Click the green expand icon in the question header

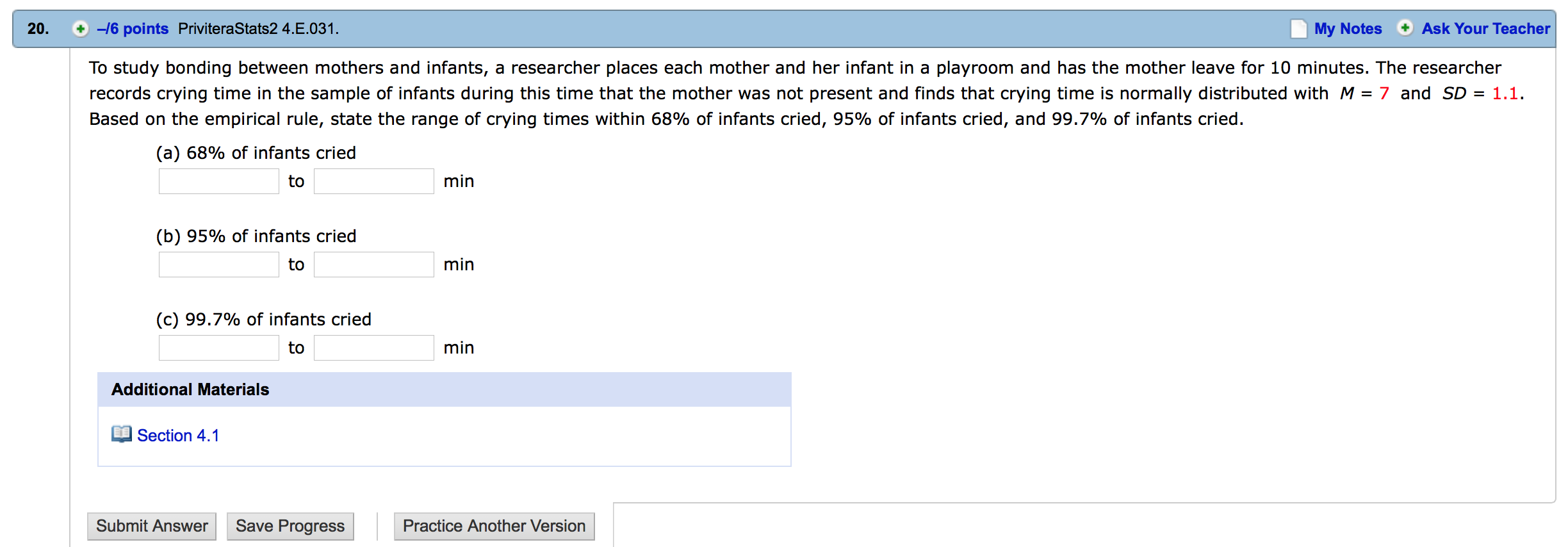coord(81,28)
